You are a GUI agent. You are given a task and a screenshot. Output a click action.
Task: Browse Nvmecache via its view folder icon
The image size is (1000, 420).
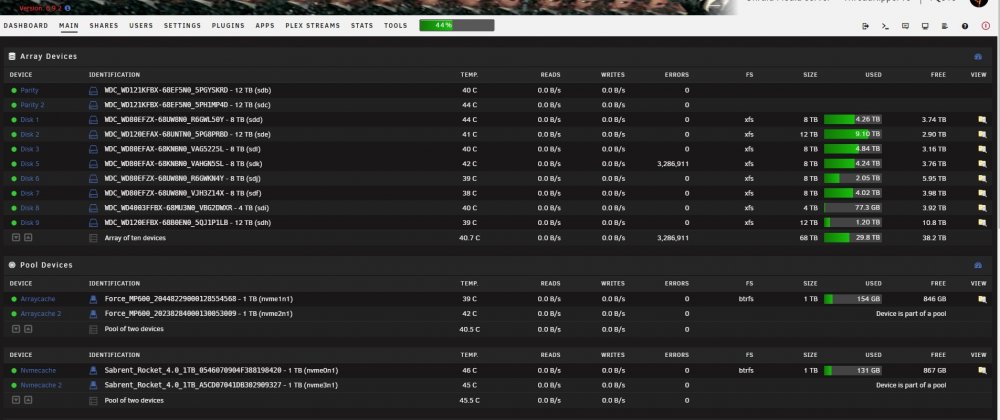tap(982, 370)
